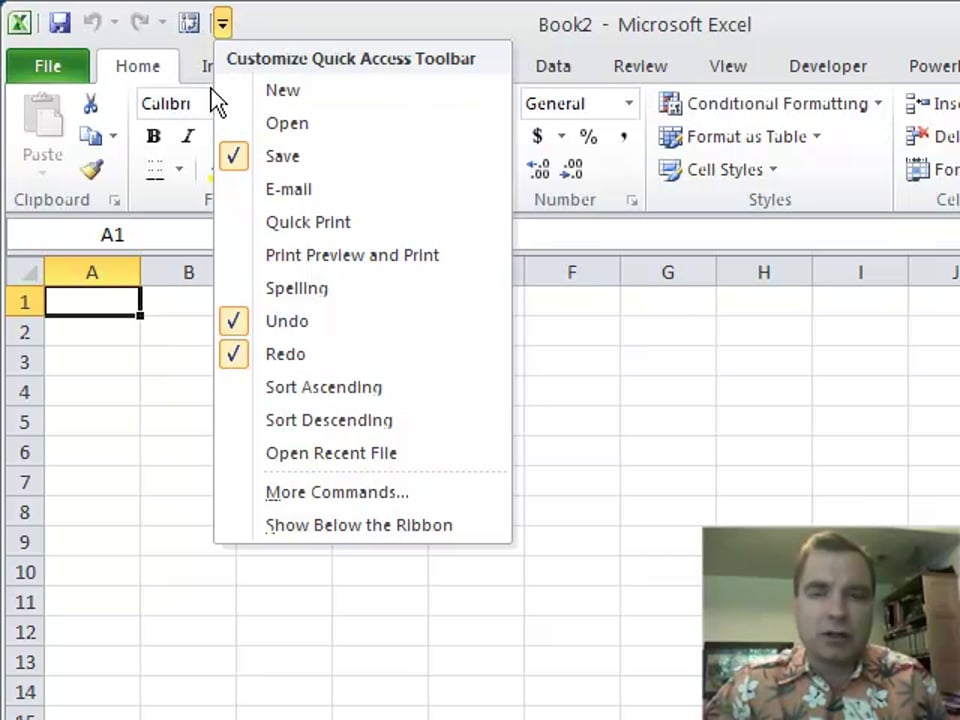
Task: Expand Conditional Formatting menu
Action: point(770,103)
